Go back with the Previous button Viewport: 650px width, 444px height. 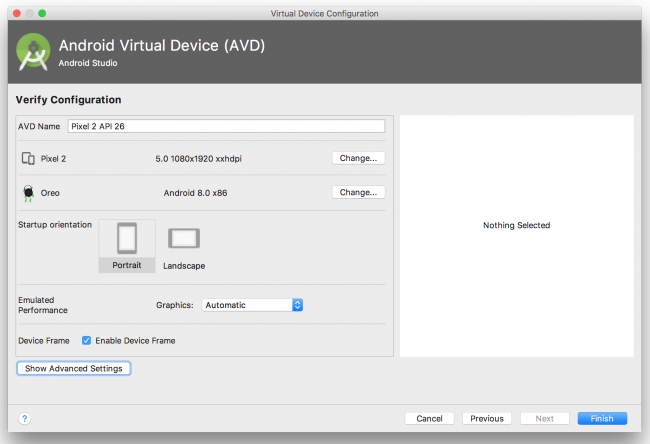point(487,418)
